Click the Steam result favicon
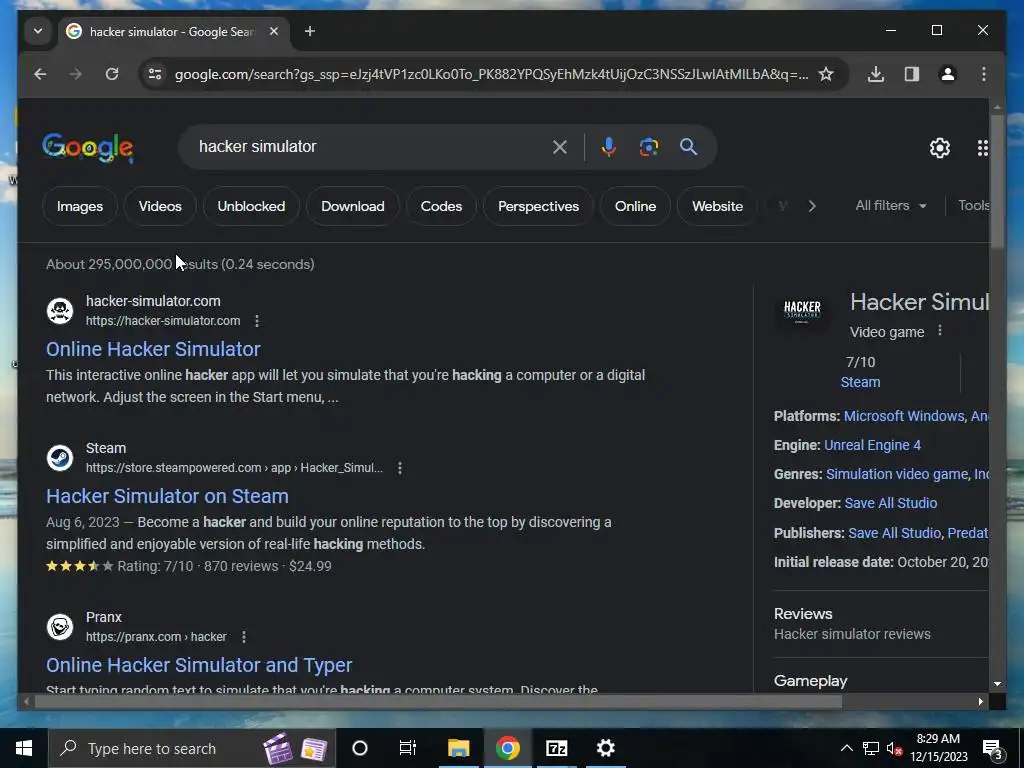This screenshot has width=1024, height=768. [60, 458]
